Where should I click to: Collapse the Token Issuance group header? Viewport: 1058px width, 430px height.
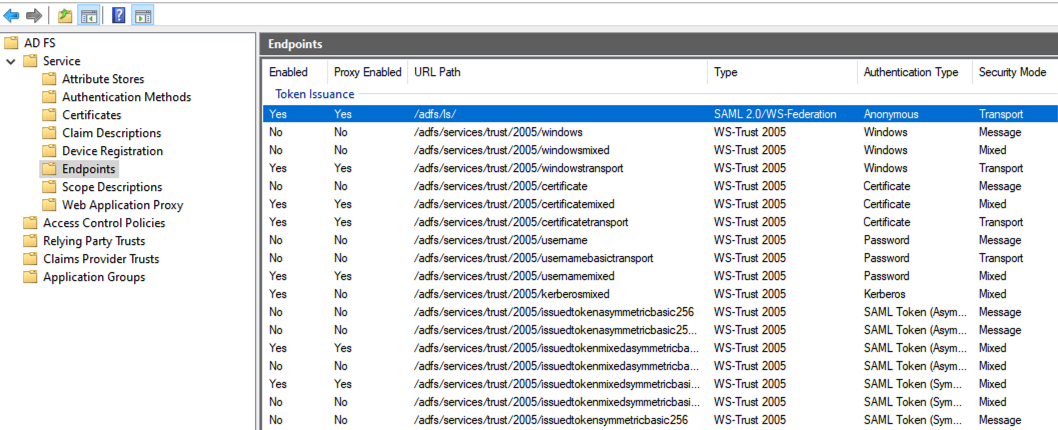tap(314, 94)
